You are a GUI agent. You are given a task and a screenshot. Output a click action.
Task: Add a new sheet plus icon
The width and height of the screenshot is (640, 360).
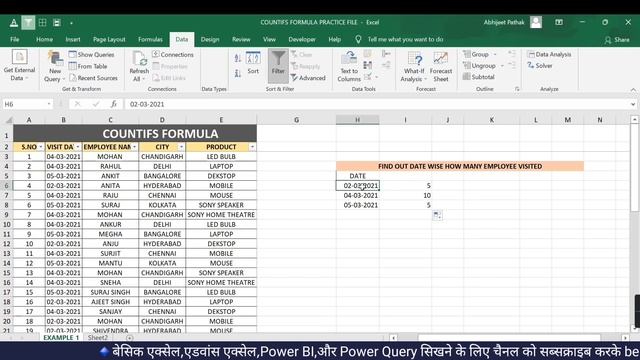129,338
